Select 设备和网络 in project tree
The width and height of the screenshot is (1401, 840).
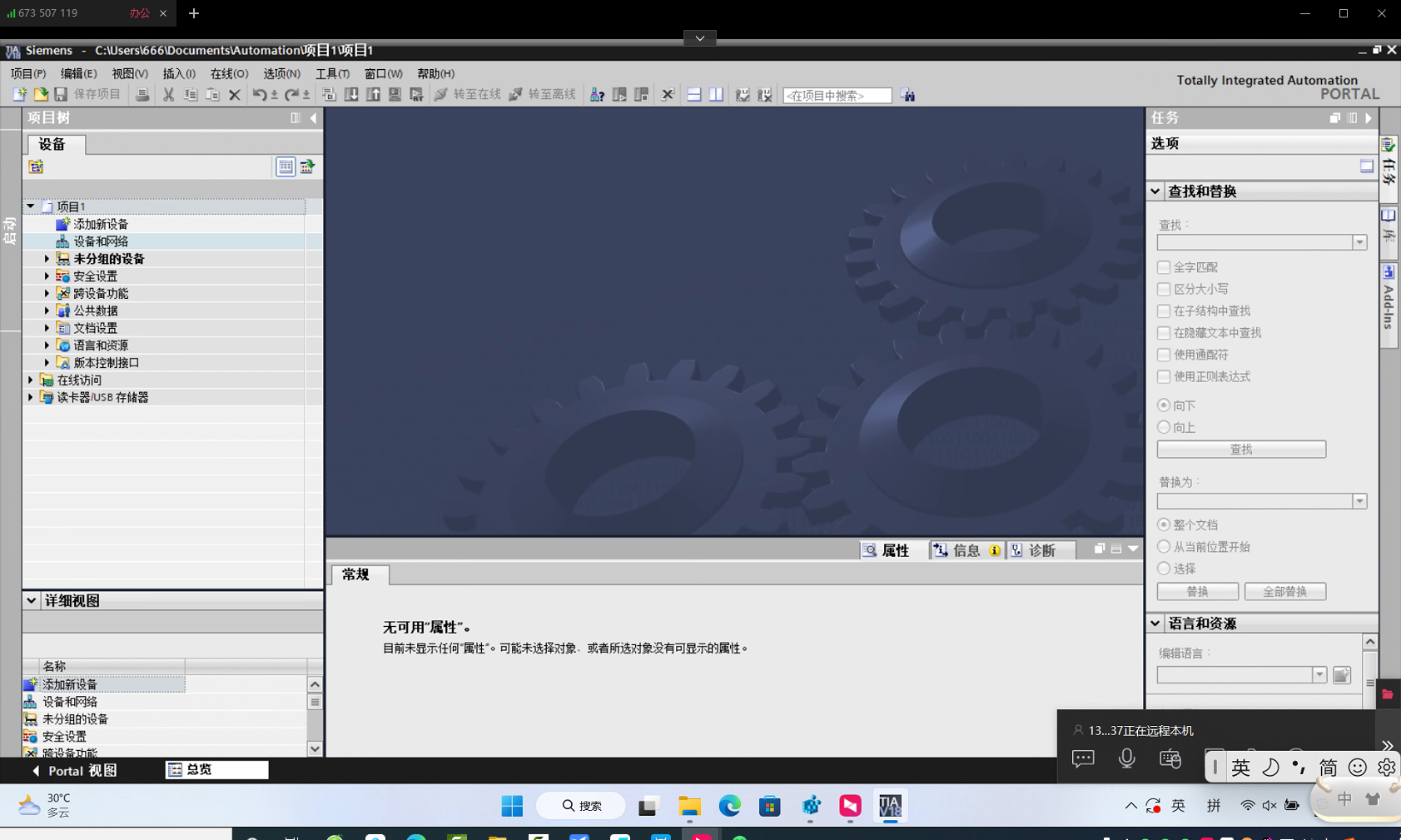click(101, 241)
